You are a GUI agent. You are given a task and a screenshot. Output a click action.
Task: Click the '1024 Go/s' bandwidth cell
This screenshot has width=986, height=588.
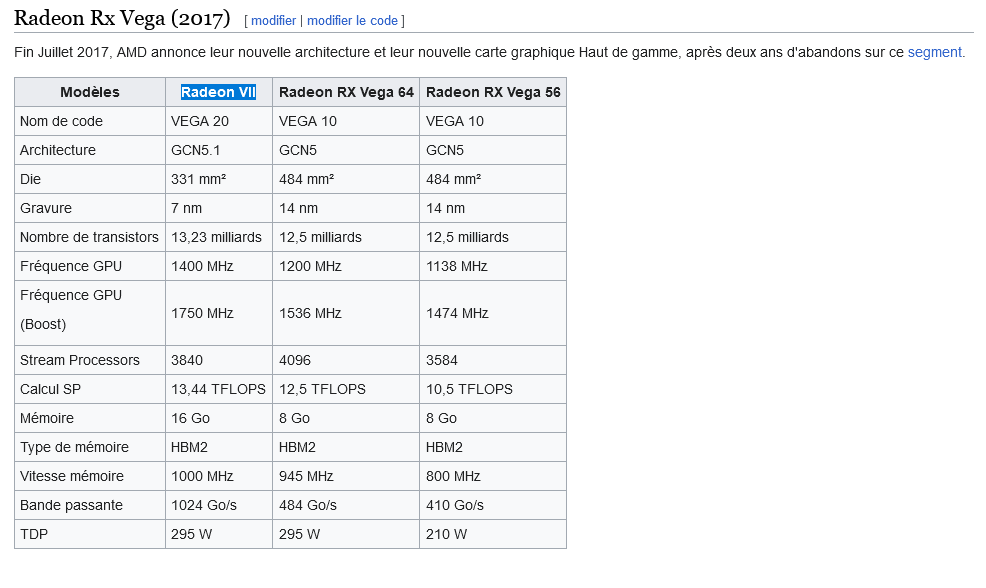204,505
